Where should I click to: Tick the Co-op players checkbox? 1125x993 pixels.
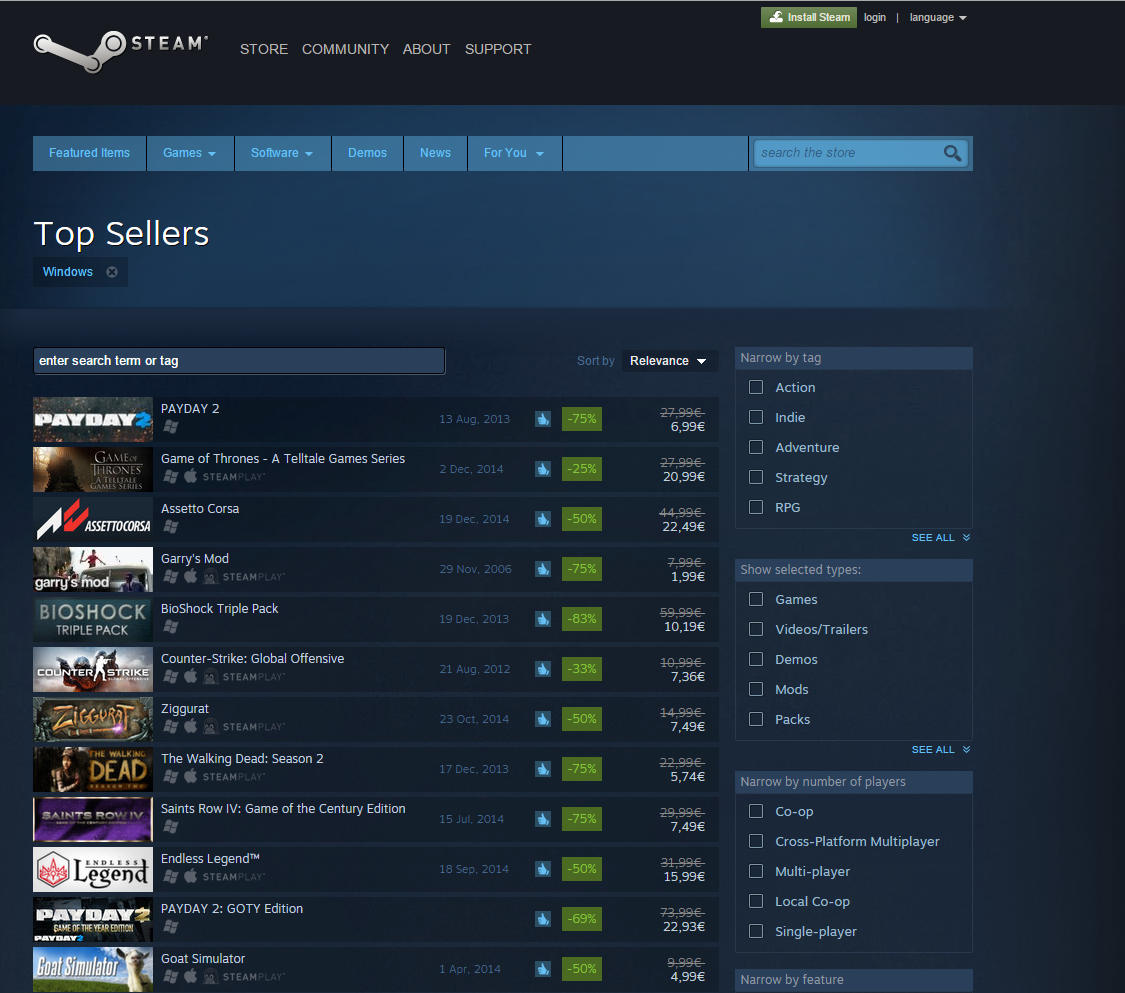756,811
